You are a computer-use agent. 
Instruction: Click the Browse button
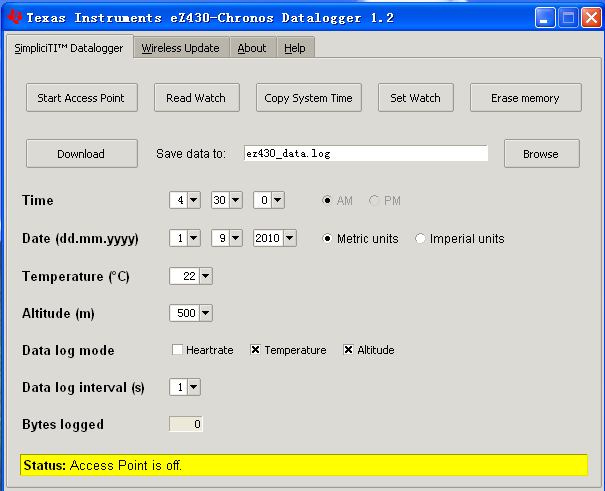[541, 154]
